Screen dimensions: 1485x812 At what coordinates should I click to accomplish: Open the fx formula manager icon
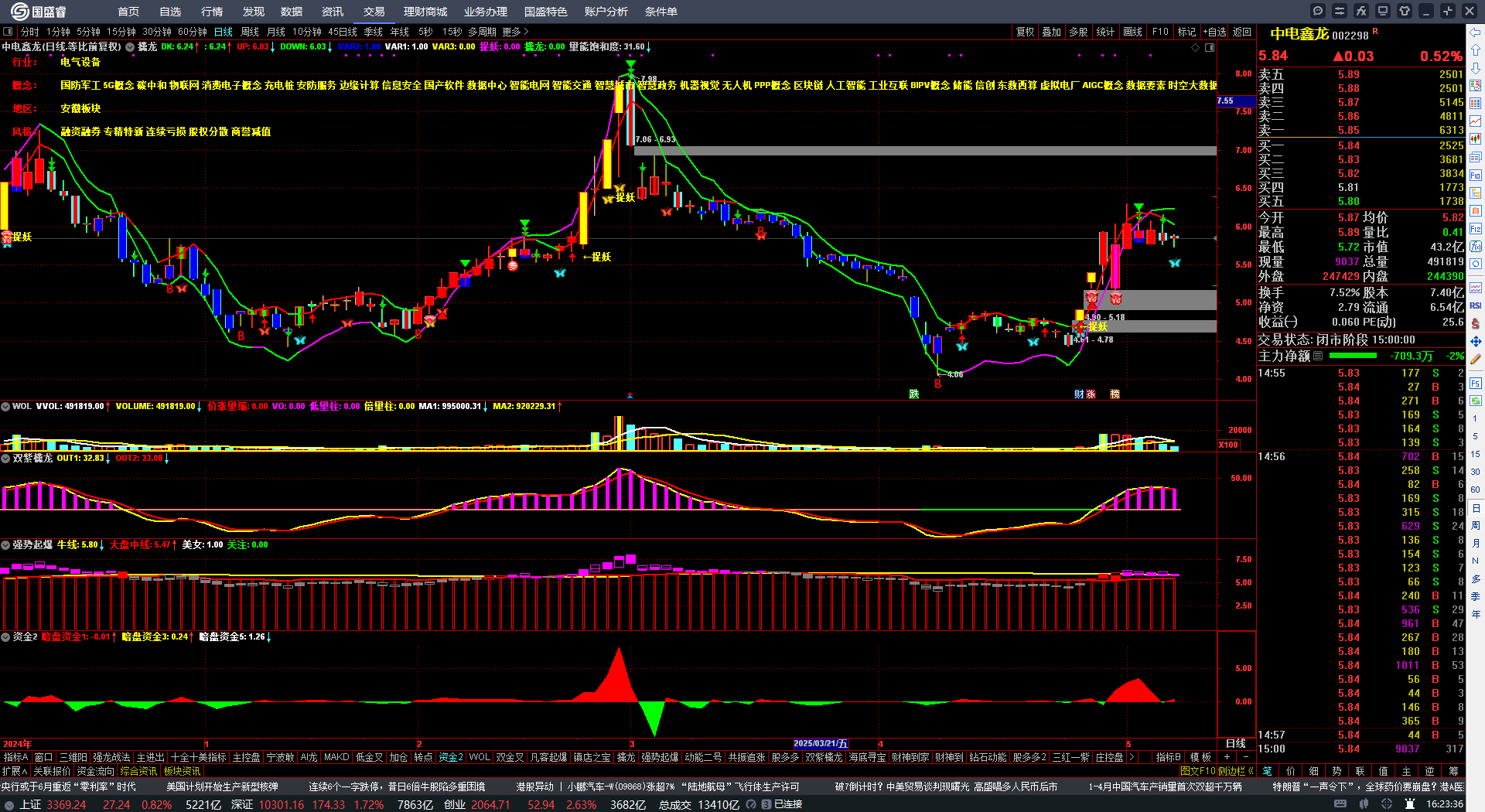click(x=1361, y=11)
